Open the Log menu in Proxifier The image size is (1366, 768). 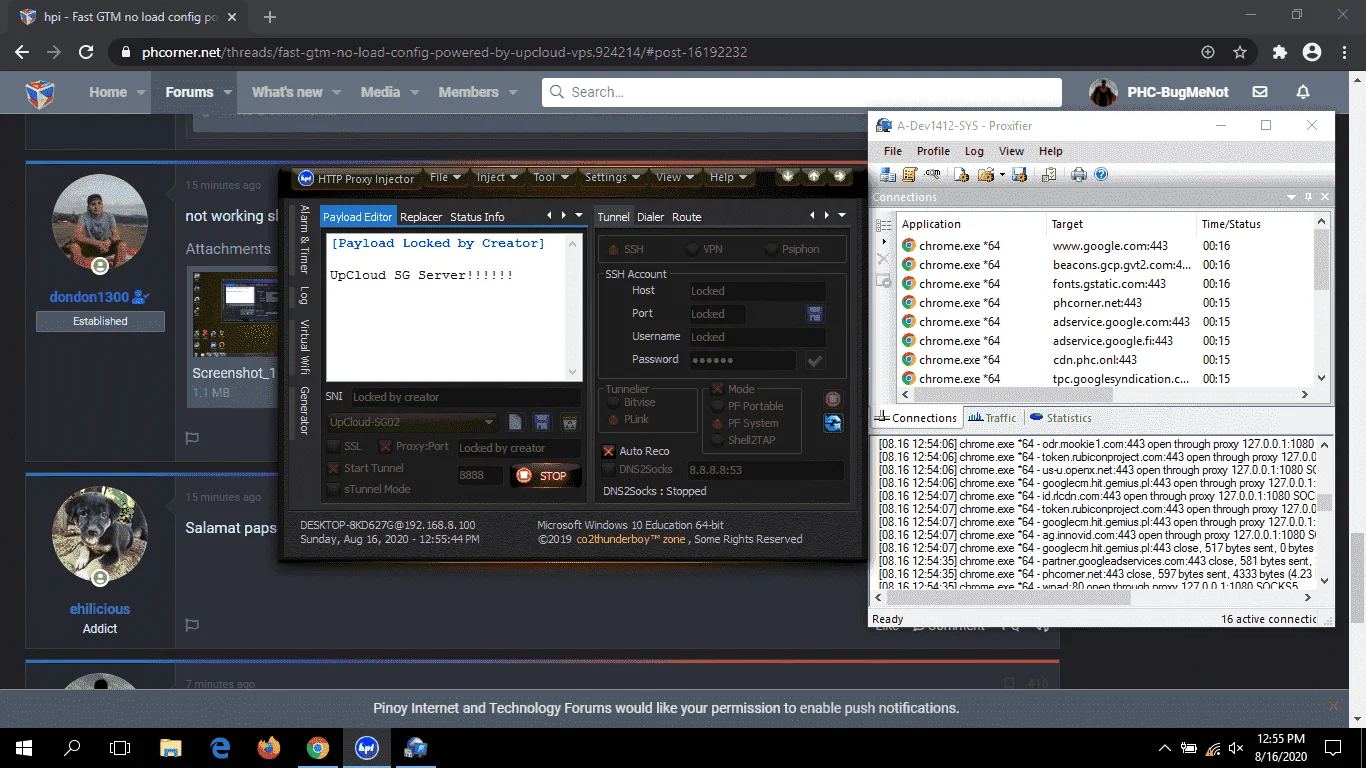tap(974, 151)
